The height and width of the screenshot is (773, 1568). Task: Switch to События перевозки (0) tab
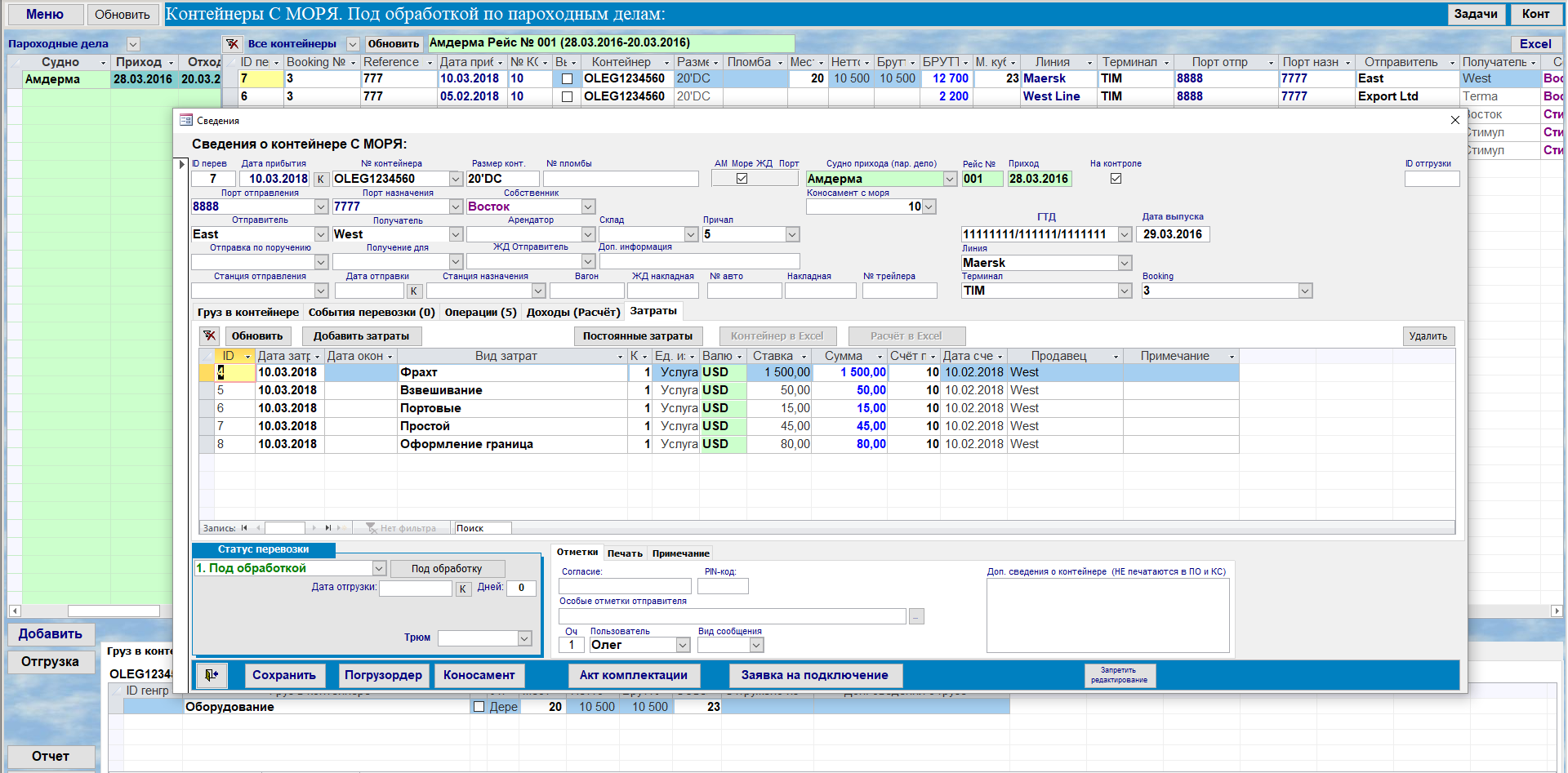372,312
